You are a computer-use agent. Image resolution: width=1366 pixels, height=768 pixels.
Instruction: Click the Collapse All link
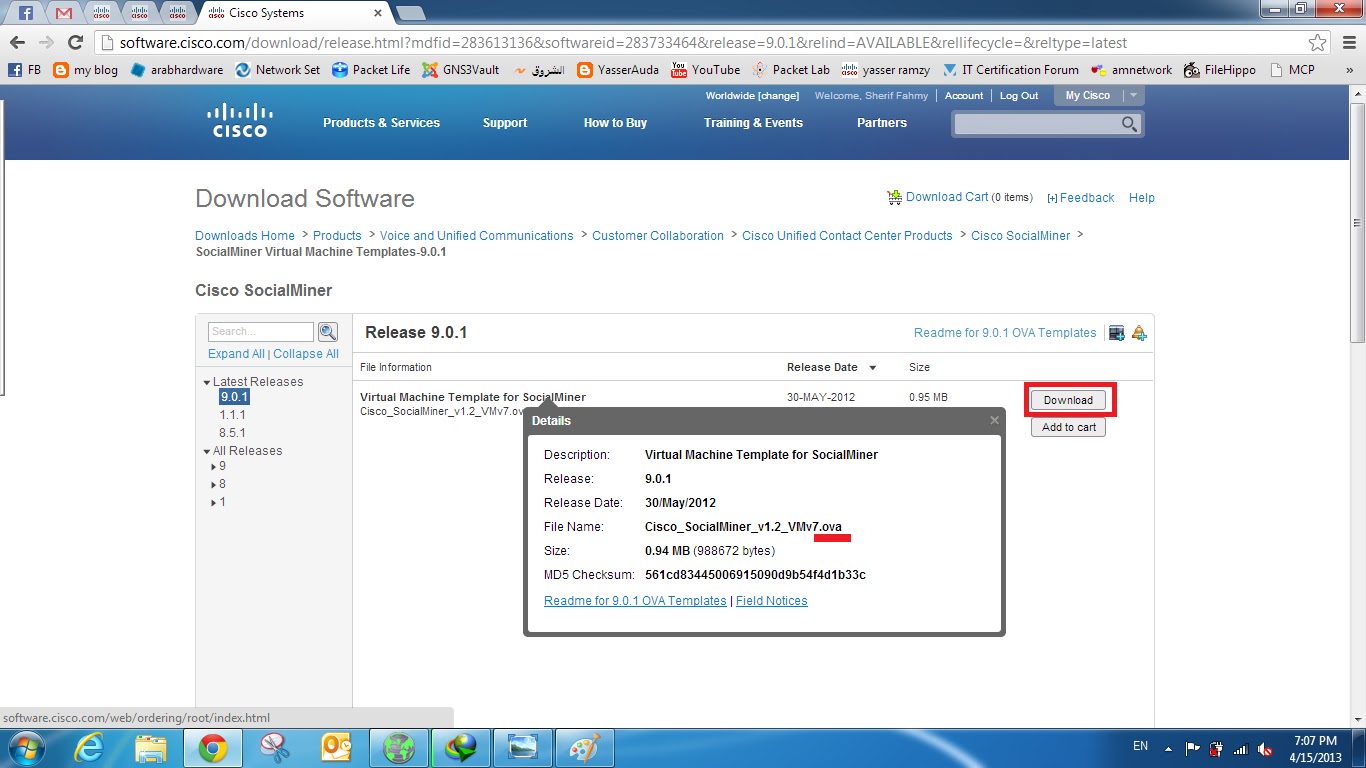[x=306, y=354]
